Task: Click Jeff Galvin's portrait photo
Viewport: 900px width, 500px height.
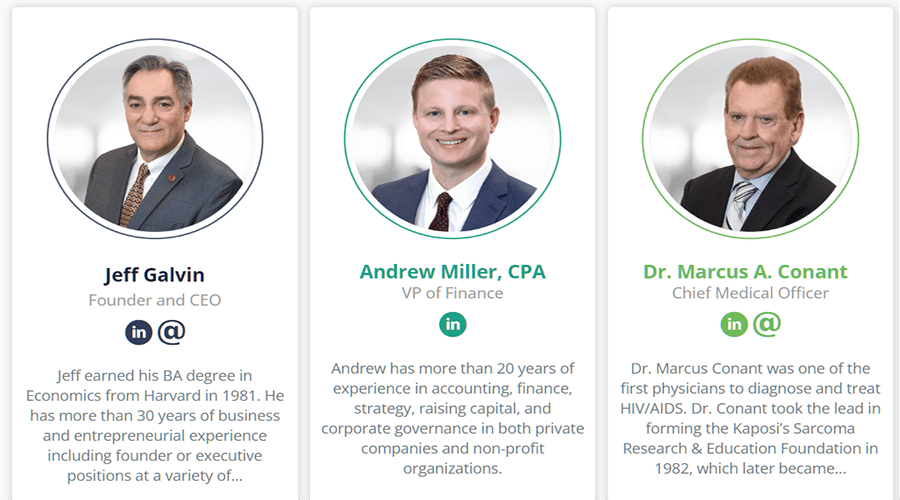Action: pos(155,138)
